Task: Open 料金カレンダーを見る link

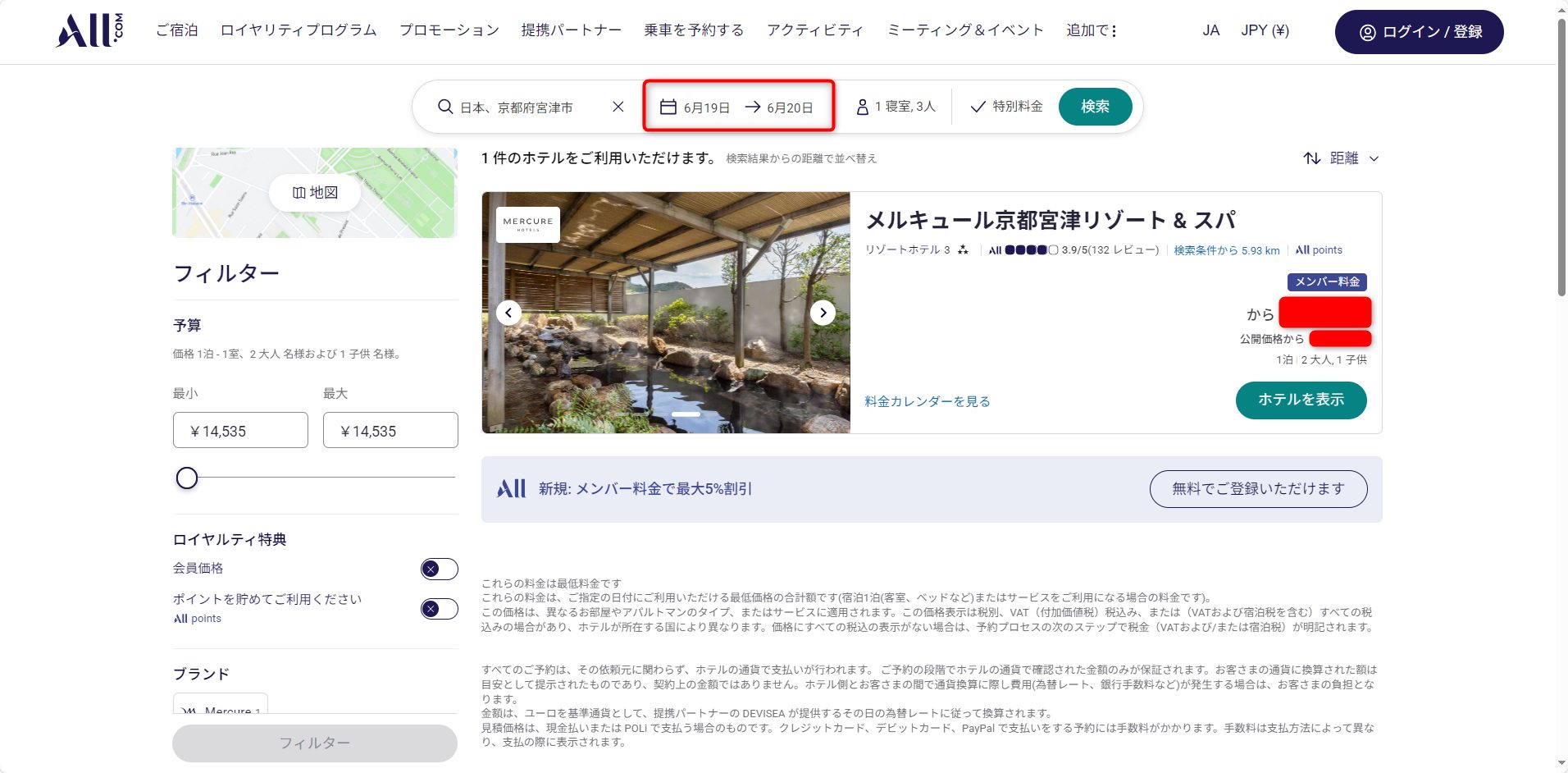Action: (x=928, y=401)
